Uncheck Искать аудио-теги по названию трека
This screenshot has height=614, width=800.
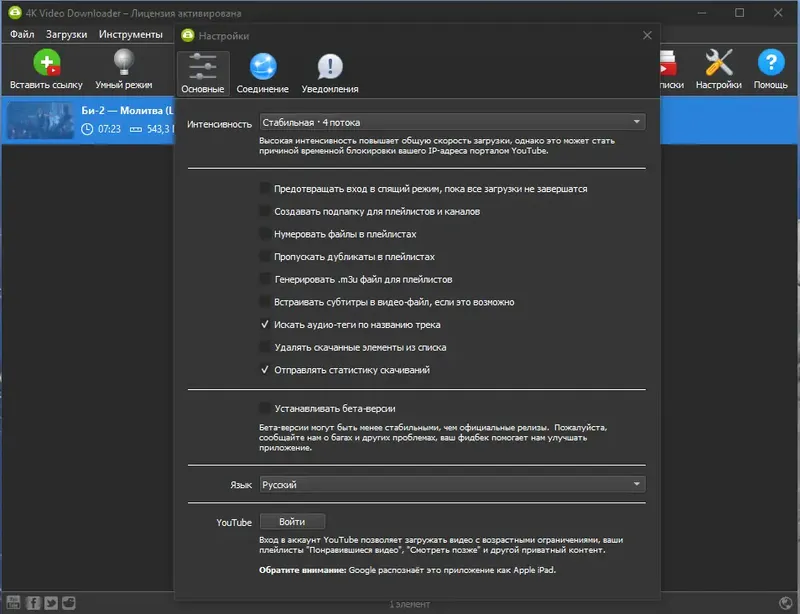pos(265,325)
